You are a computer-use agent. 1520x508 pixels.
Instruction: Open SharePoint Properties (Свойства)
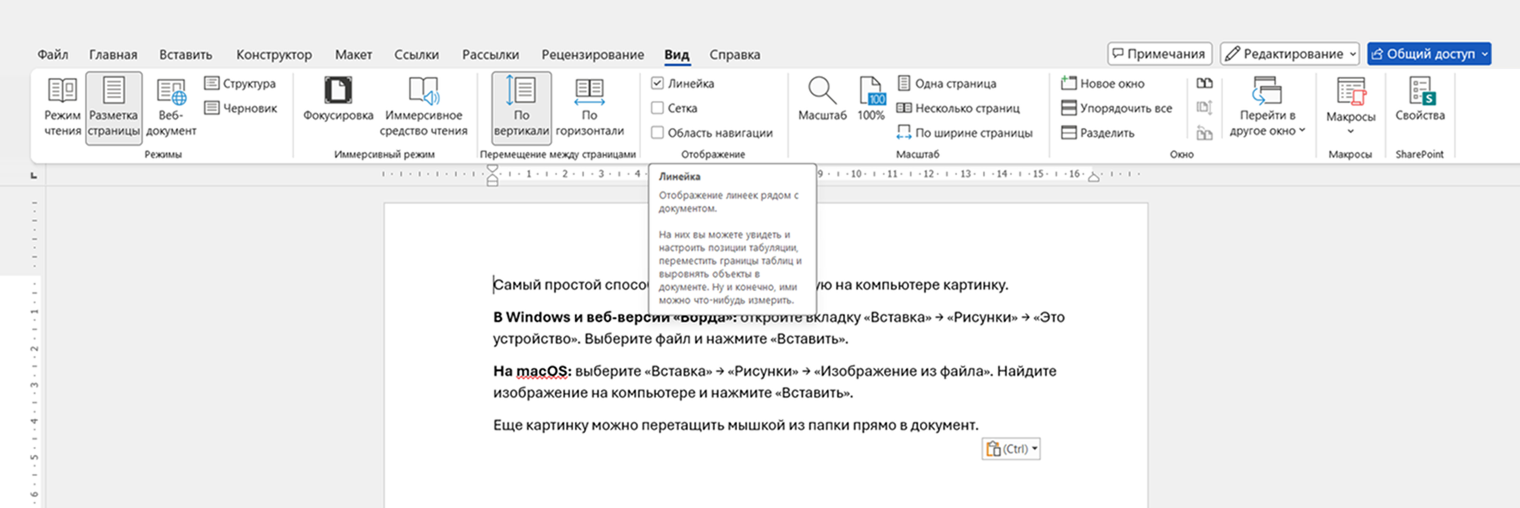(x=1420, y=100)
